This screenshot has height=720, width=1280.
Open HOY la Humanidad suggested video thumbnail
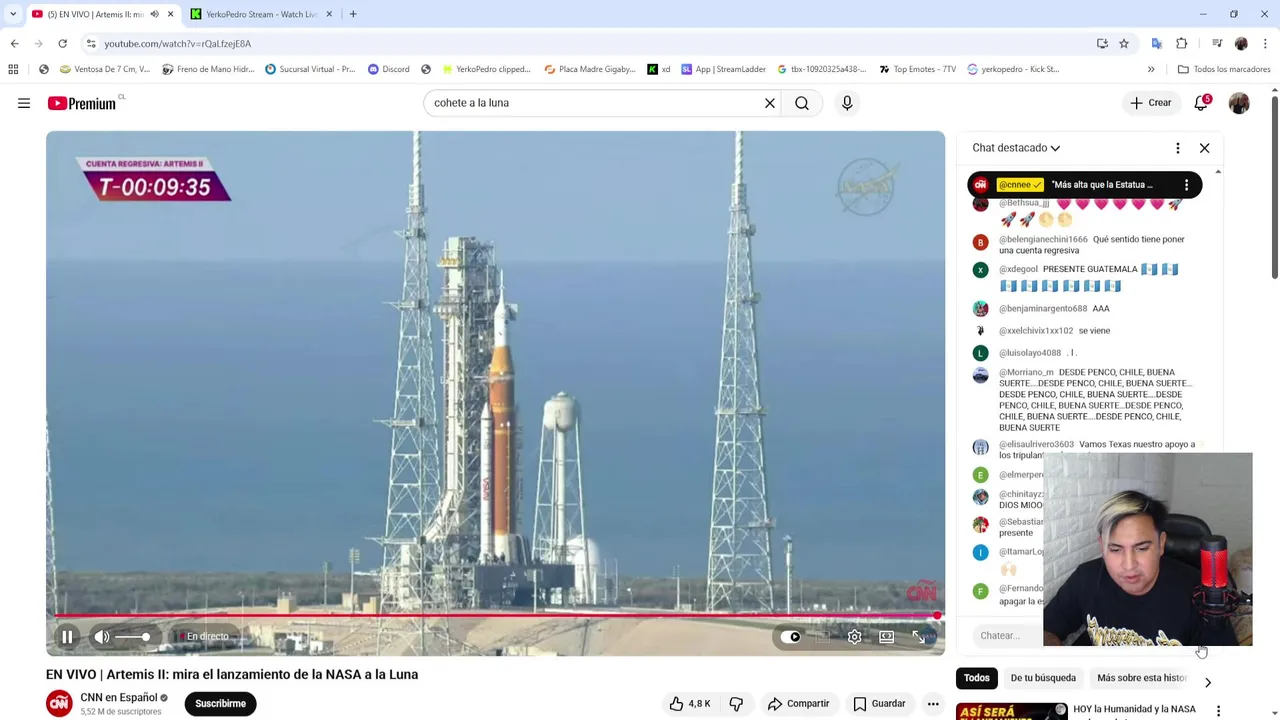click(x=1011, y=711)
